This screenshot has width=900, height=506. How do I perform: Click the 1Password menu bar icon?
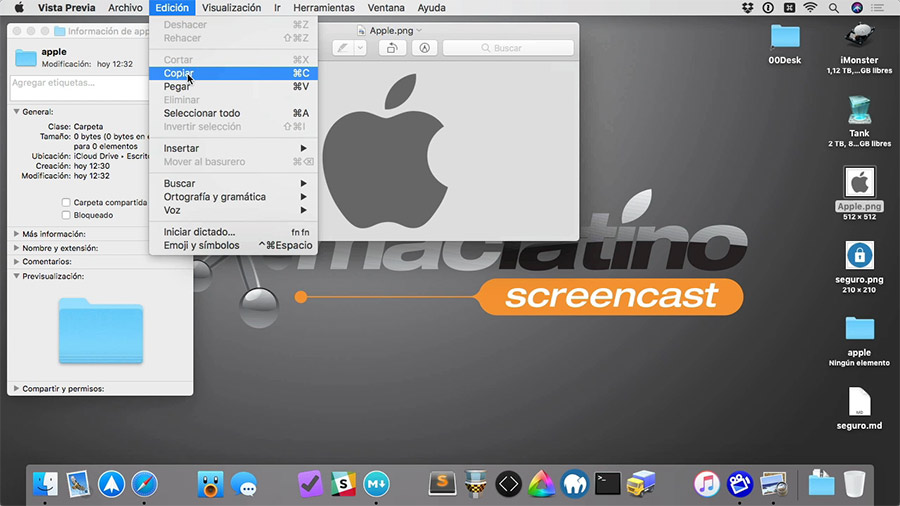point(768,7)
